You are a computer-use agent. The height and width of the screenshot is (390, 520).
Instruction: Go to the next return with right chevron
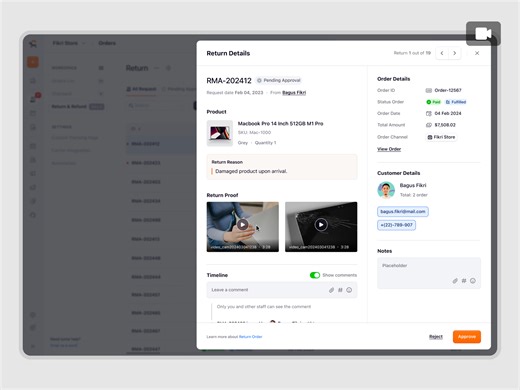[455, 53]
